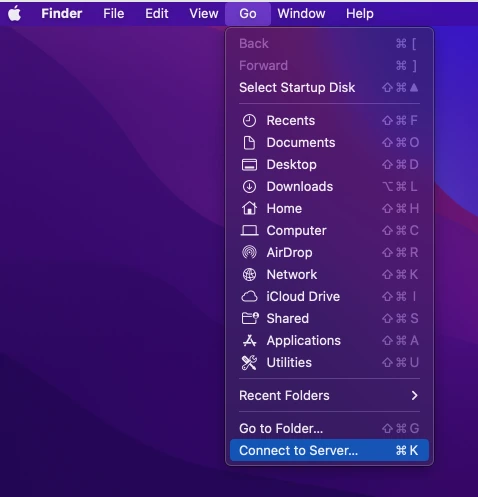
Task: Click the AirDrop radar icon
Action: pos(249,252)
